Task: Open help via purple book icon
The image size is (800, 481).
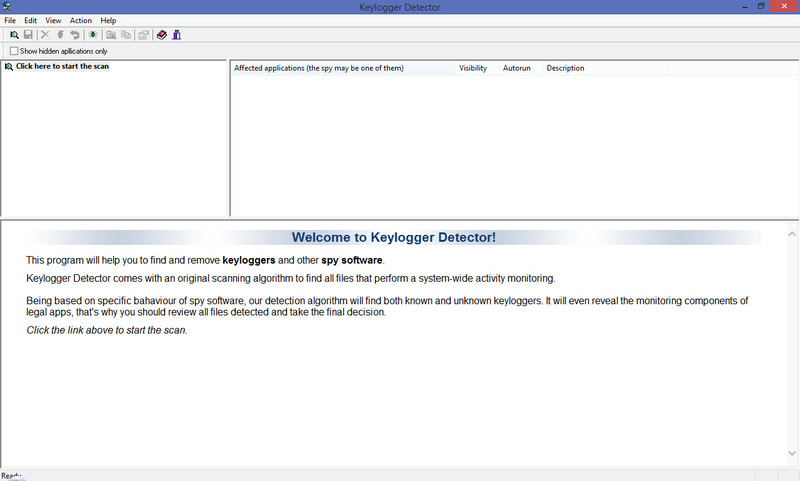Action: 162,35
